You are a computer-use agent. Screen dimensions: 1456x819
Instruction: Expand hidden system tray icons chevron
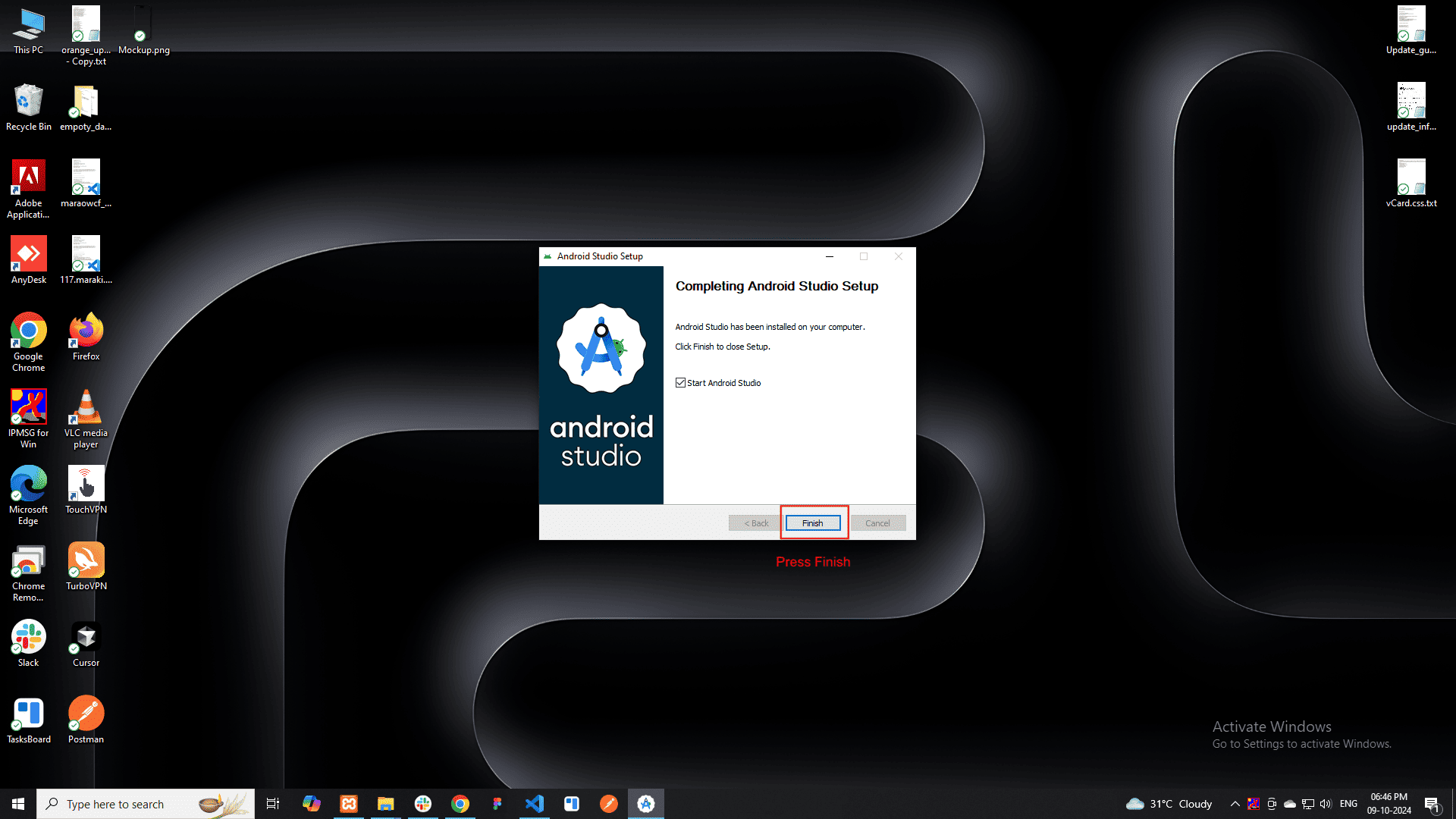(1235, 804)
